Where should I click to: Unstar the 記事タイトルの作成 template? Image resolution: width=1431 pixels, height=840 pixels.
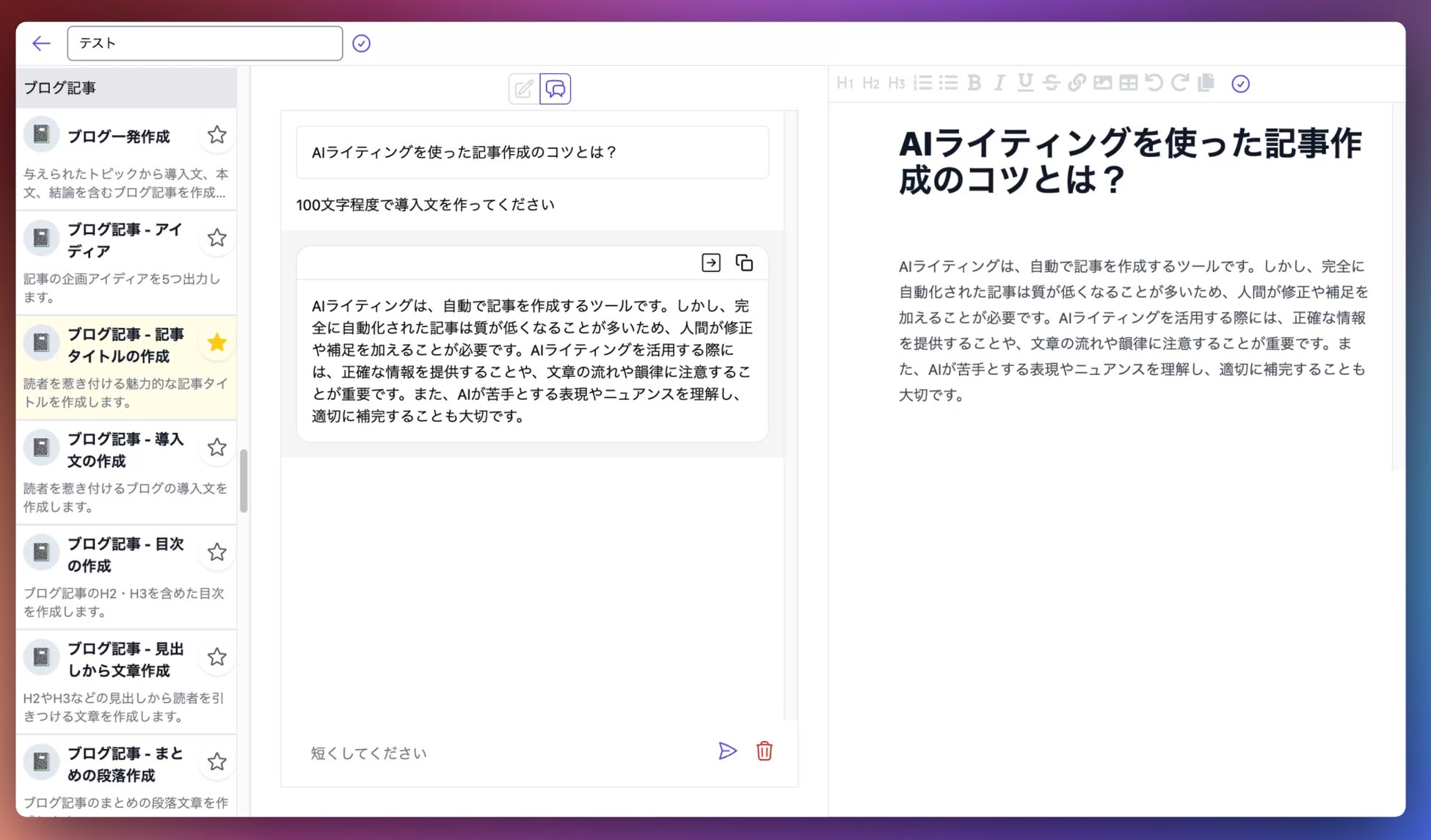[216, 343]
